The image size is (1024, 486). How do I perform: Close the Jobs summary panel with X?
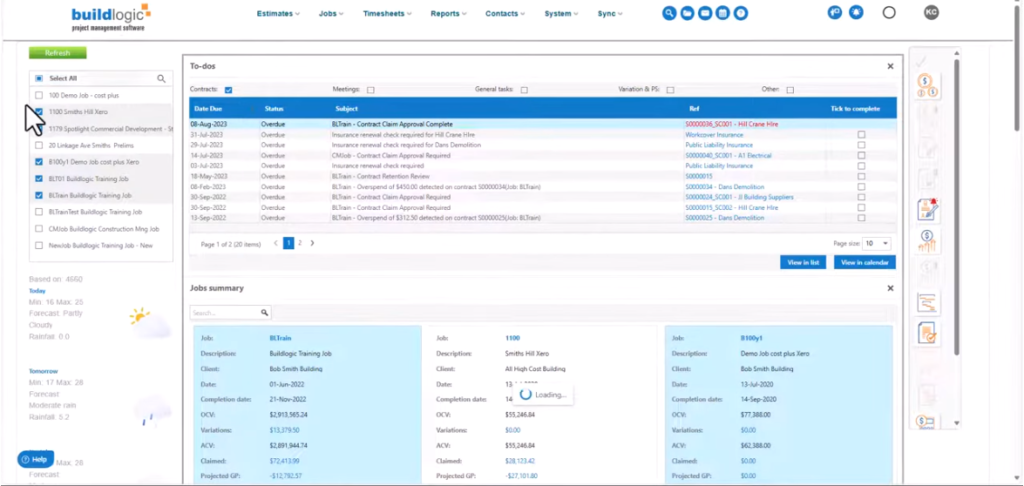click(x=890, y=288)
